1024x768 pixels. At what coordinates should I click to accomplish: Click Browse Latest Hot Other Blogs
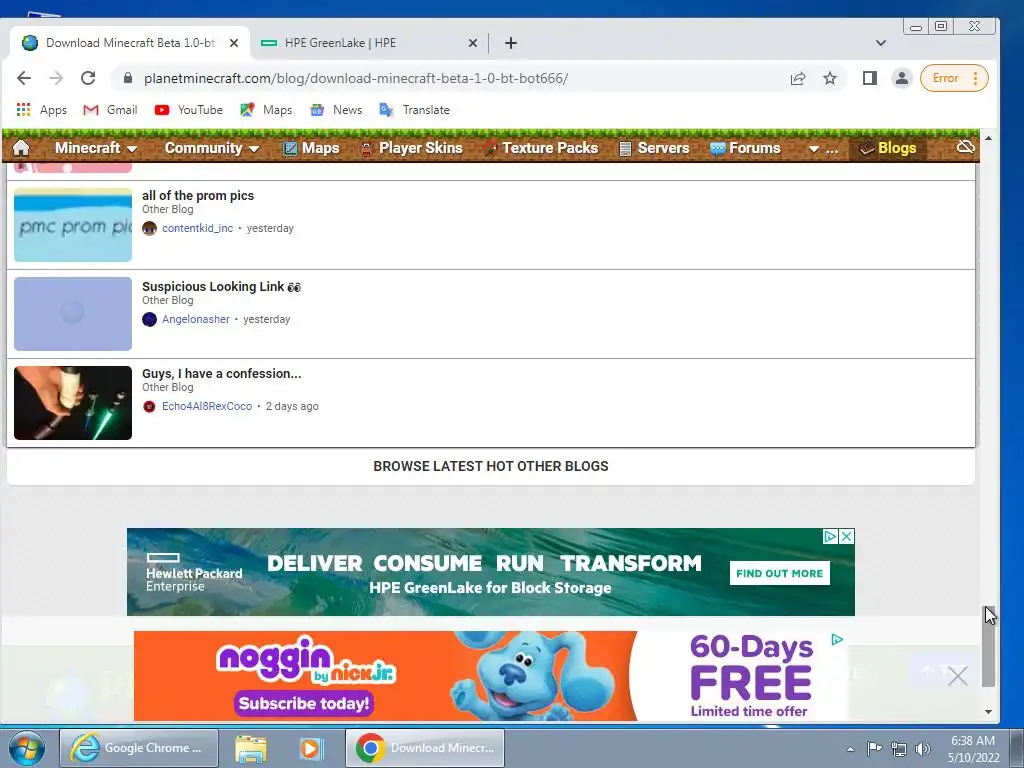click(490, 466)
